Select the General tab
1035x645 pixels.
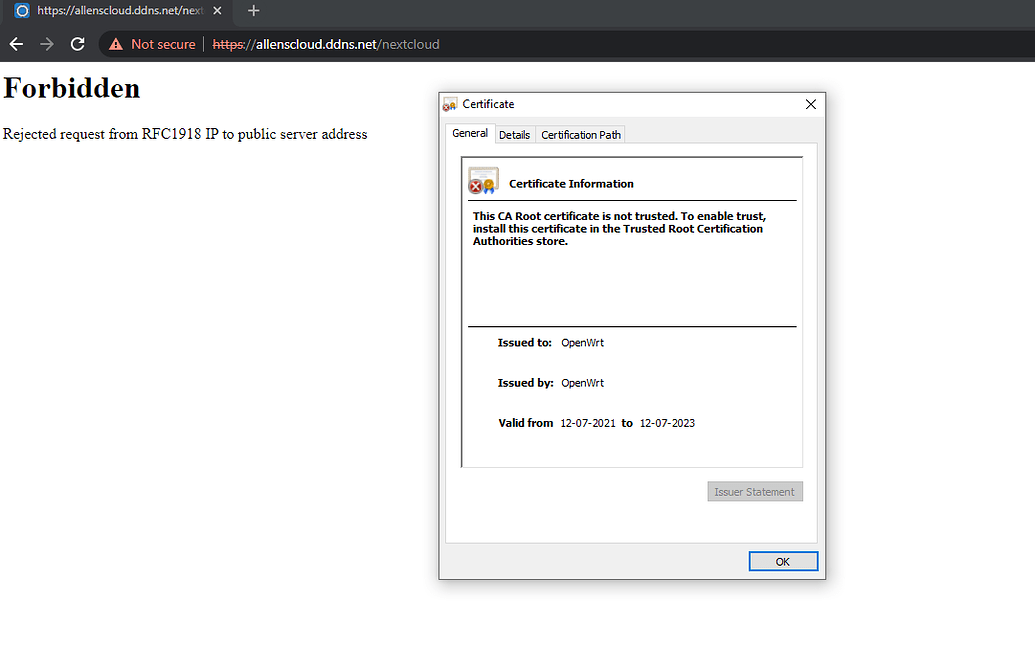(x=469, y=132)
